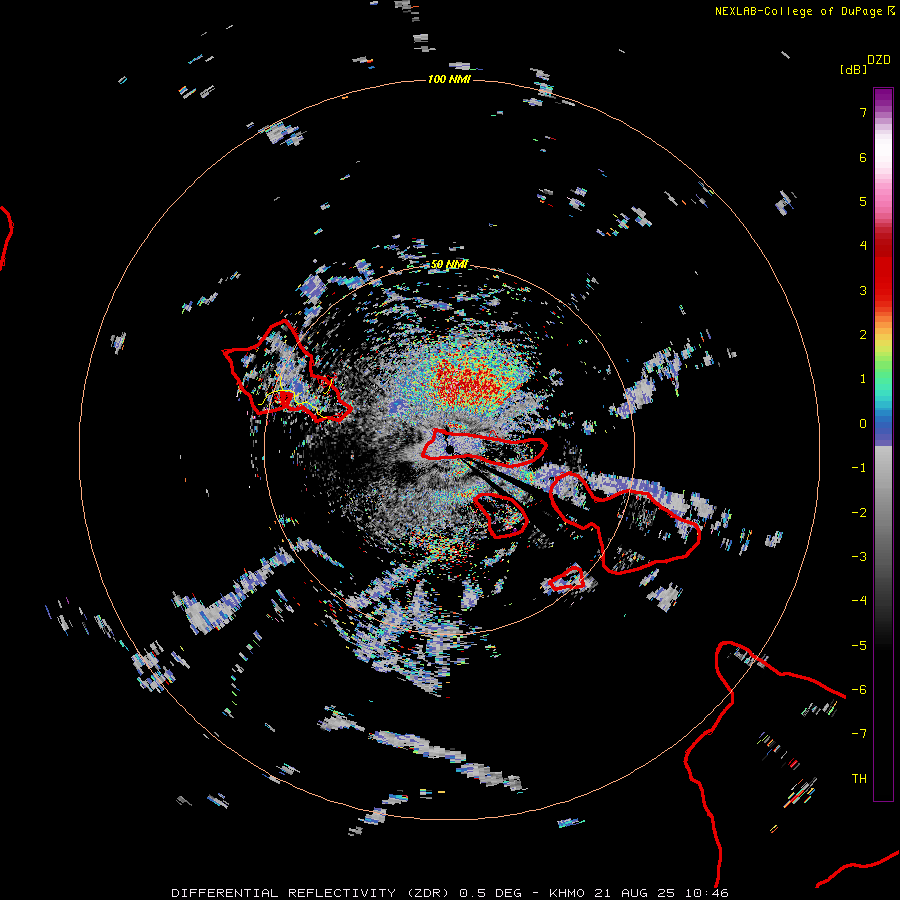Click the 0 value on the color scale
Viewport: 900px width, 900px height.
(863, 424)
